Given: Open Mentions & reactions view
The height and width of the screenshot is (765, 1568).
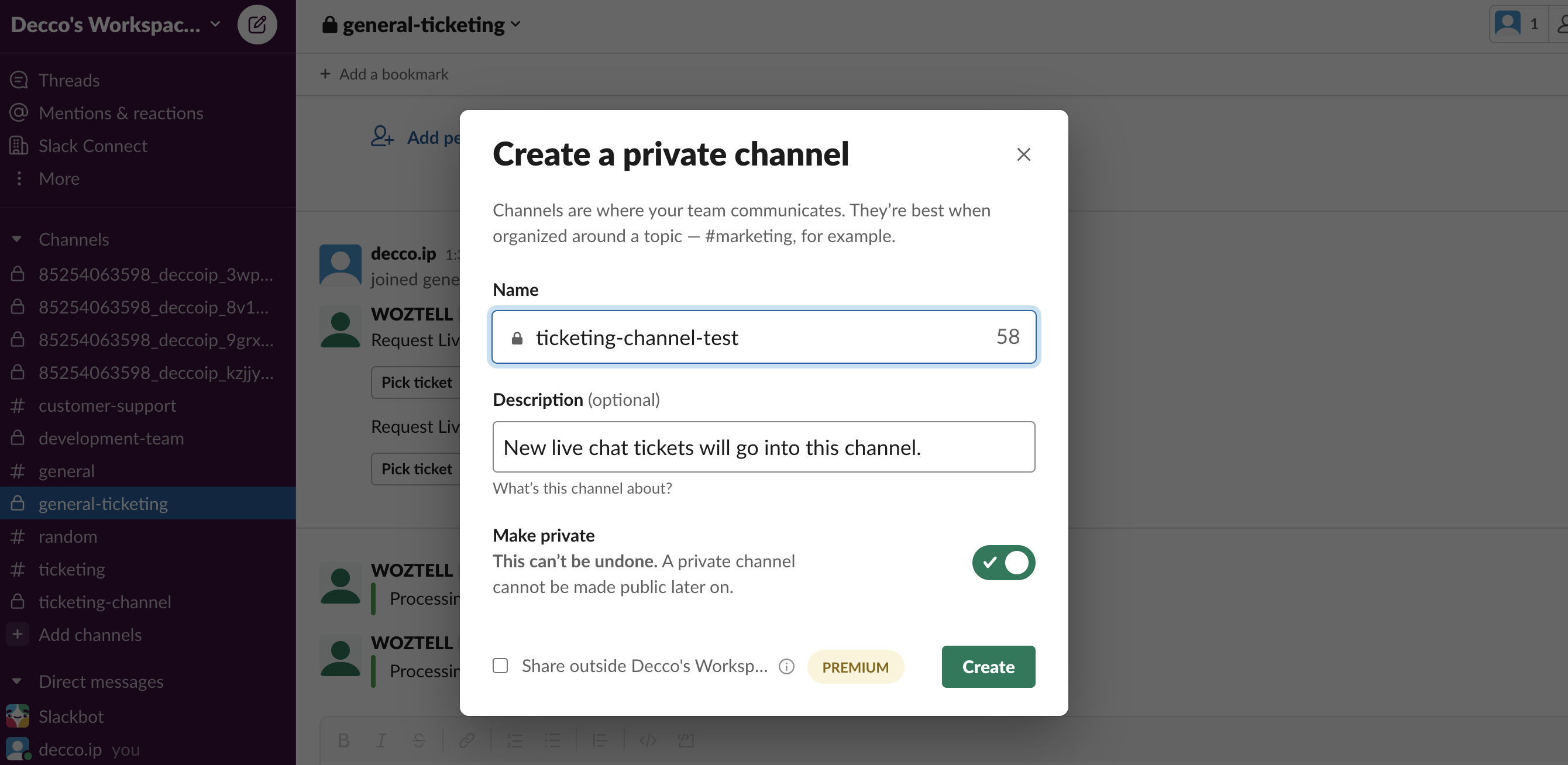Looking at the screenshot, I should coord(121,113).
